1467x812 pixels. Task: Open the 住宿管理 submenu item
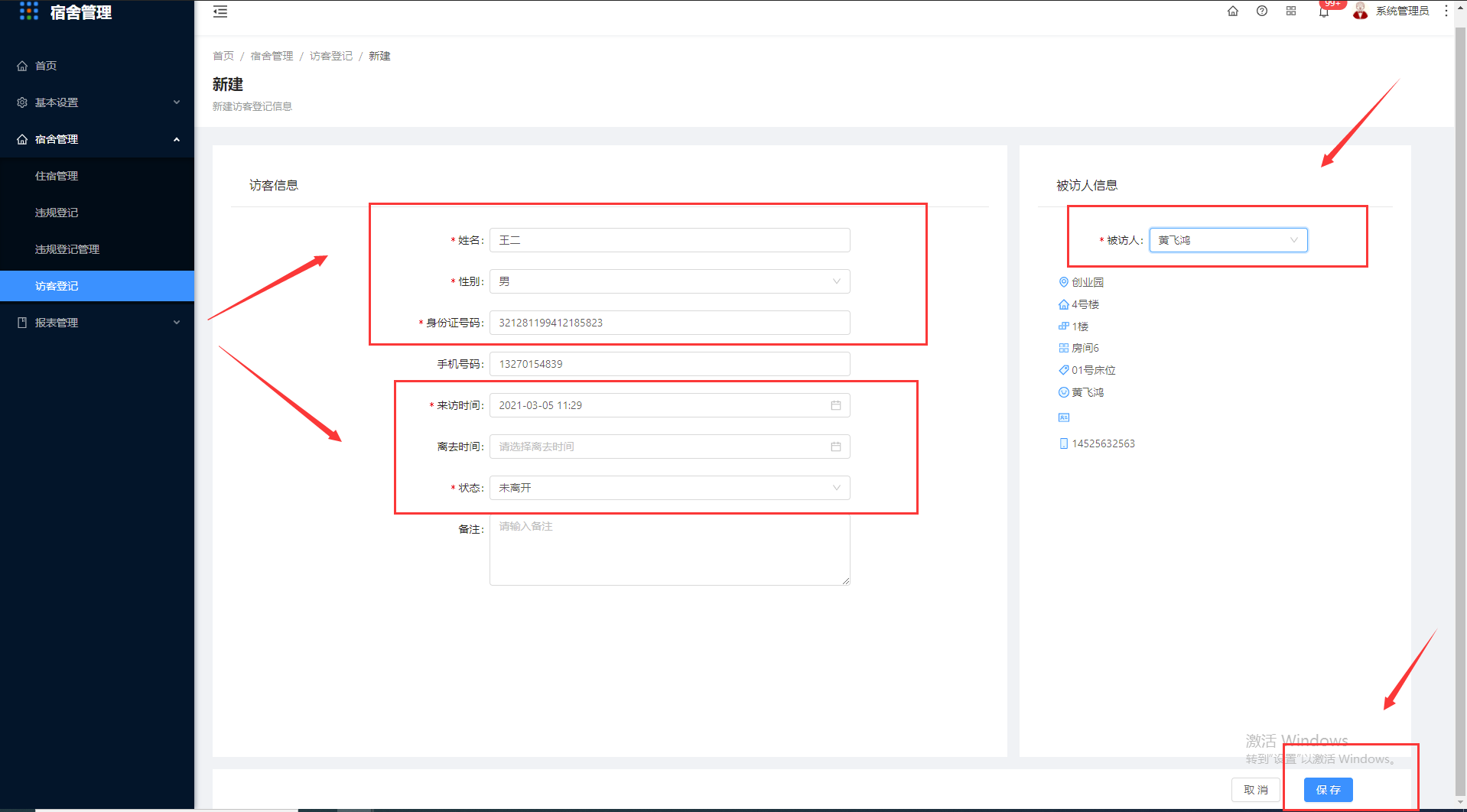point(97,176)
